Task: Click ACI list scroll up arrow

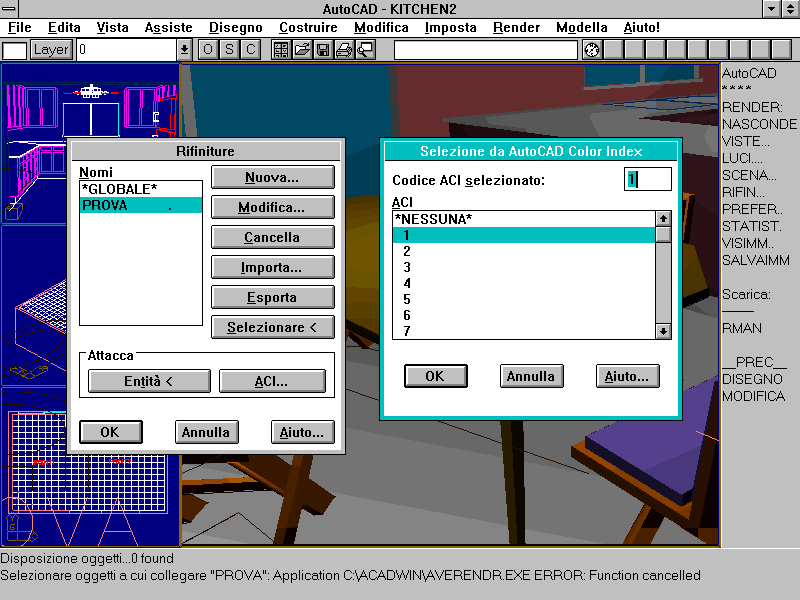Action: [x=663, y=219]
